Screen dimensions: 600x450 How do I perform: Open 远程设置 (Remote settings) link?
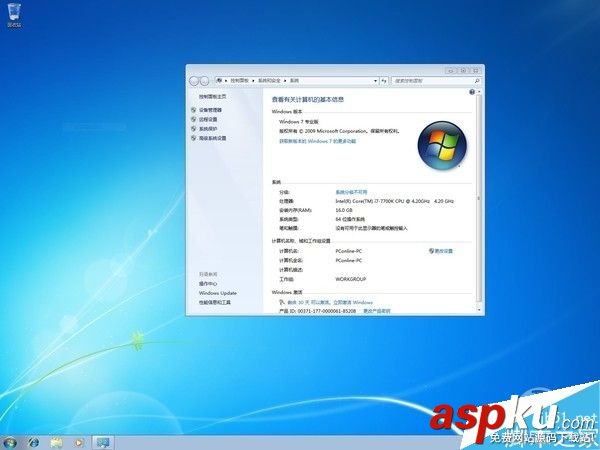click(x=208, y=119)
